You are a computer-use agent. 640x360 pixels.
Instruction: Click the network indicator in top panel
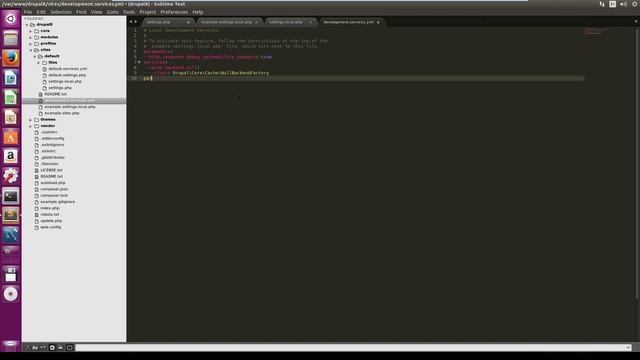point(602,4)
